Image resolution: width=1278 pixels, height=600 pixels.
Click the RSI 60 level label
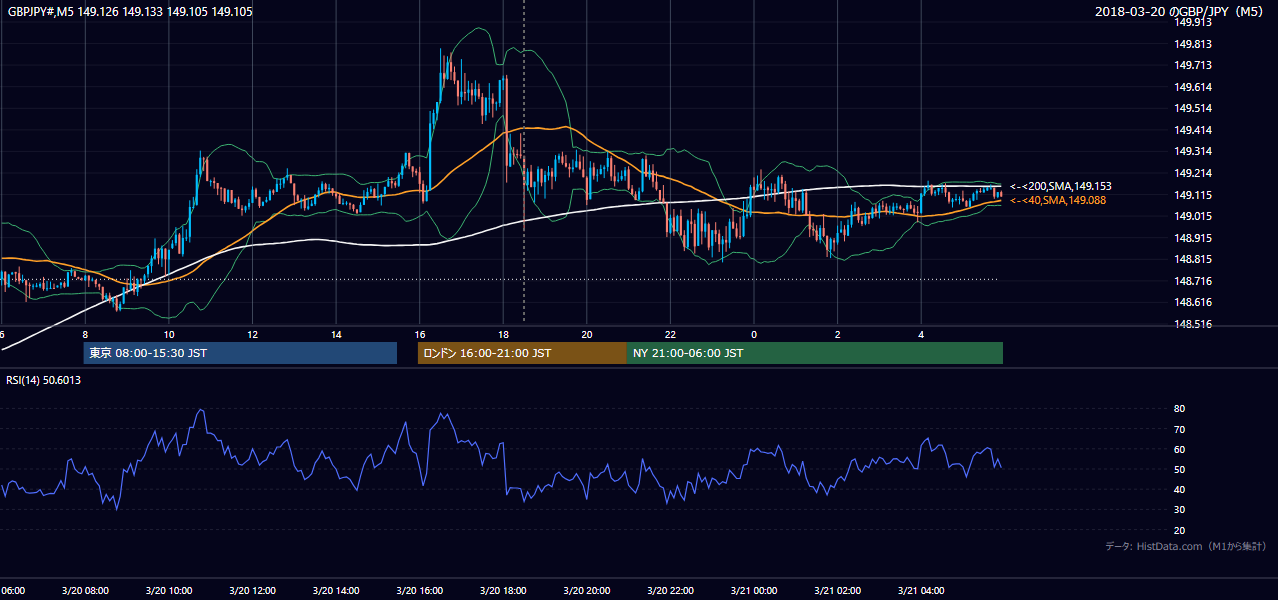pos(1179,449)
